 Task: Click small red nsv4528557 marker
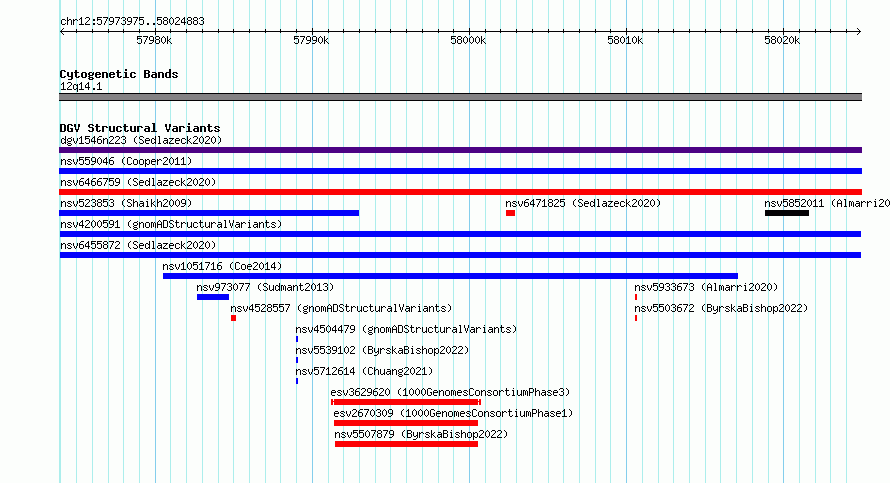point(233,318)
